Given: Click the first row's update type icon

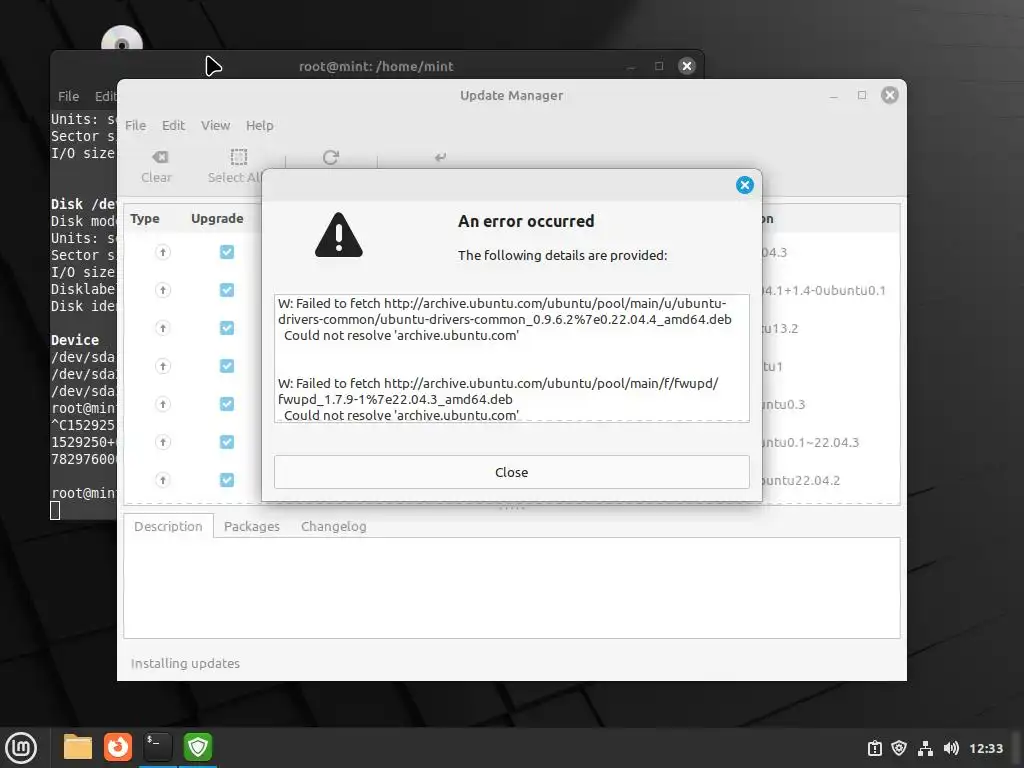Looking at the screenshot, I should tap(163, 252).
